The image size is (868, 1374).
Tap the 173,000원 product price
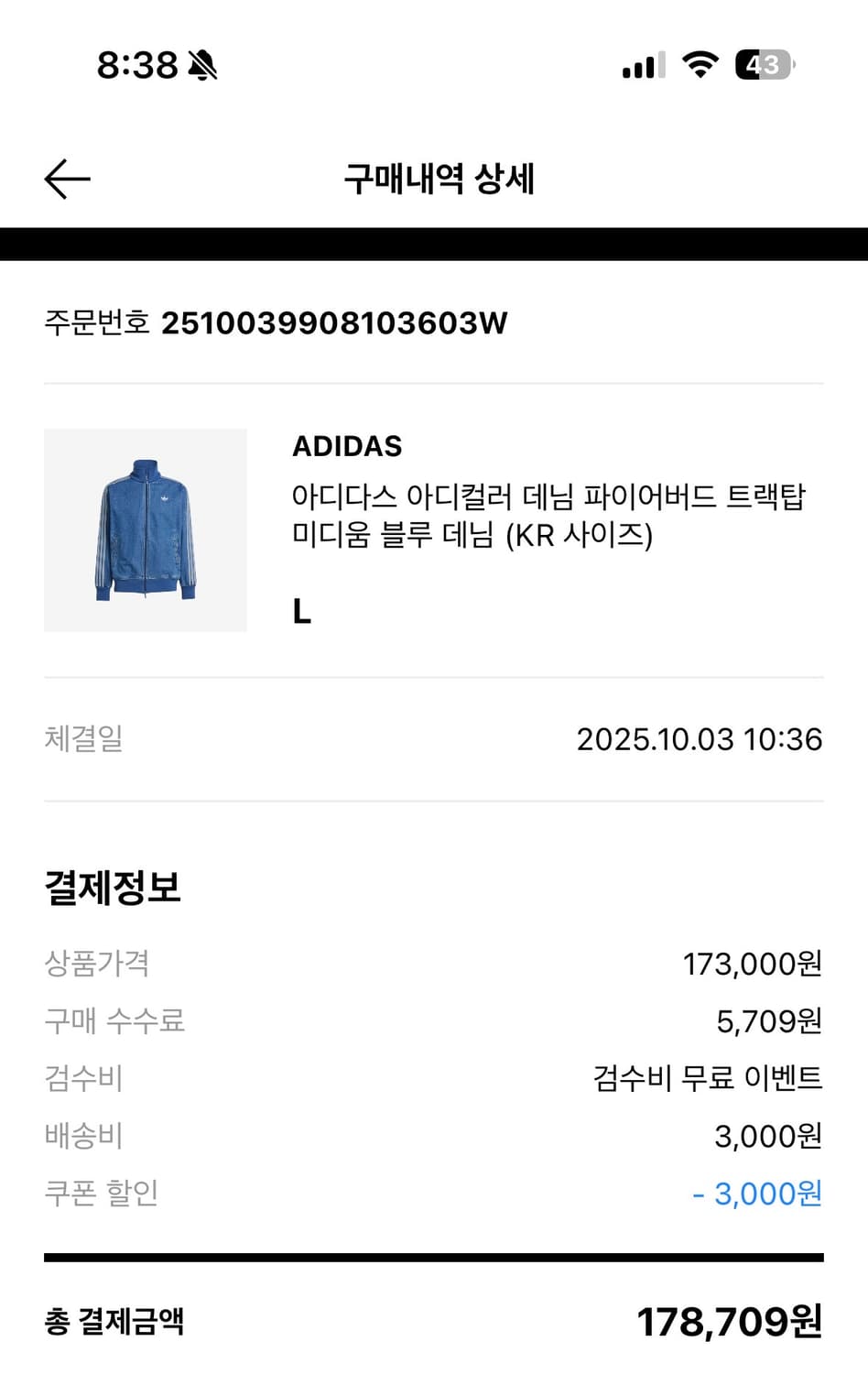pos(752,964)
